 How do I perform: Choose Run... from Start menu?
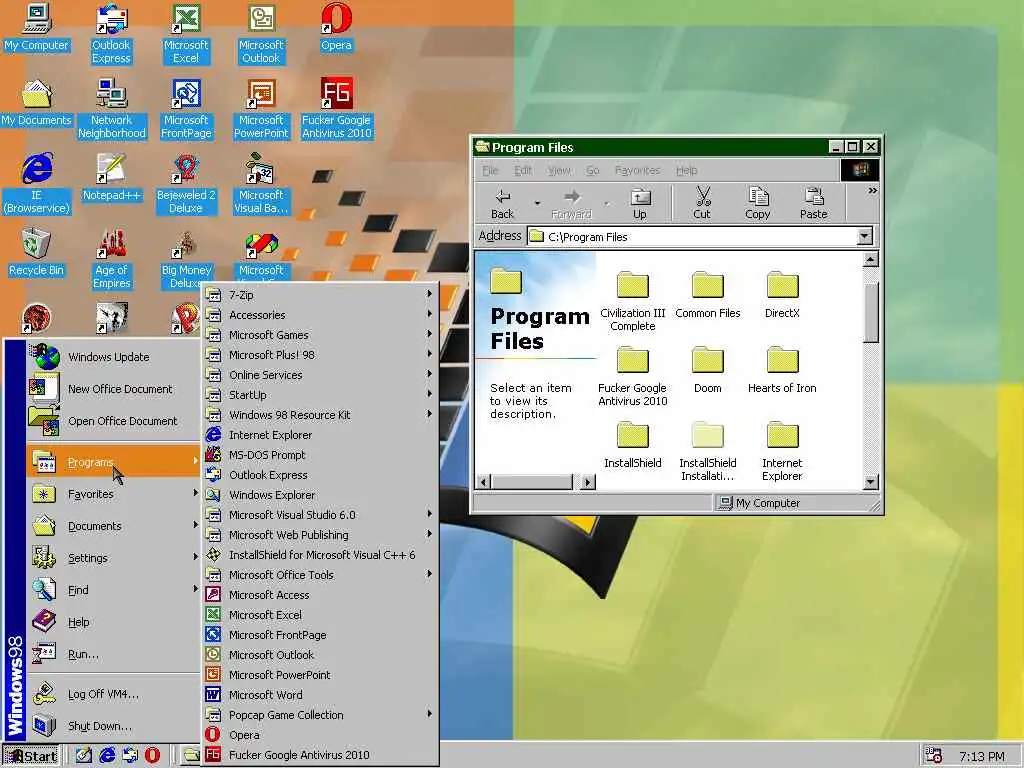114,654
